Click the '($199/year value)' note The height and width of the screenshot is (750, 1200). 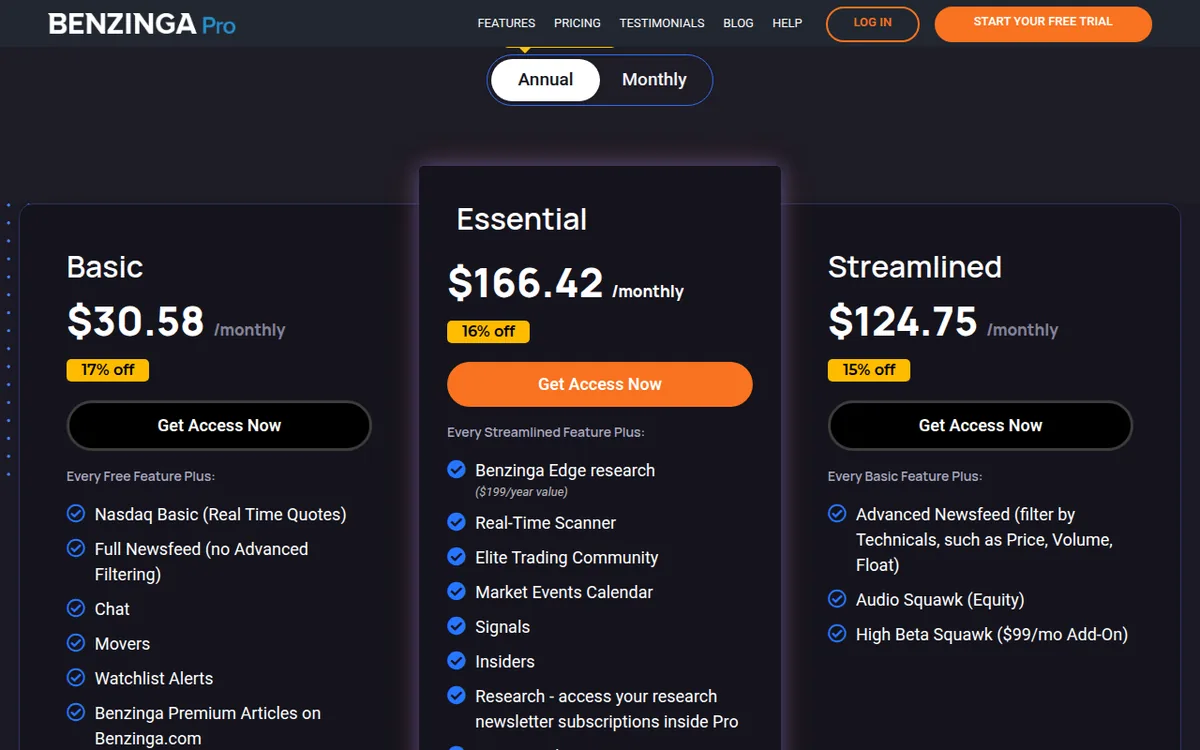pyautogui.click(x=521, y=492)
